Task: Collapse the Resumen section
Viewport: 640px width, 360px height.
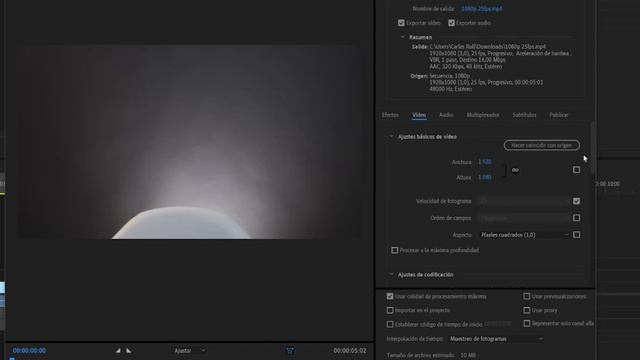Action: click(403, 37)
